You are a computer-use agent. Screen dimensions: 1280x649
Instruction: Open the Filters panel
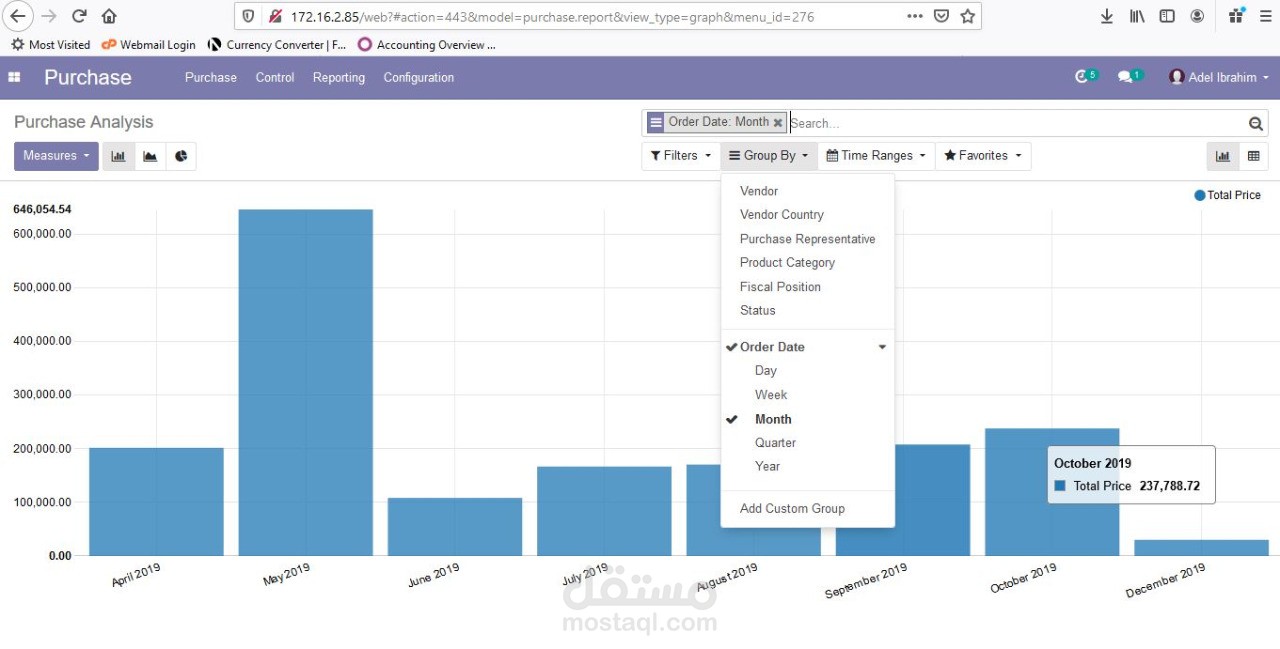[x=680, y=156]
